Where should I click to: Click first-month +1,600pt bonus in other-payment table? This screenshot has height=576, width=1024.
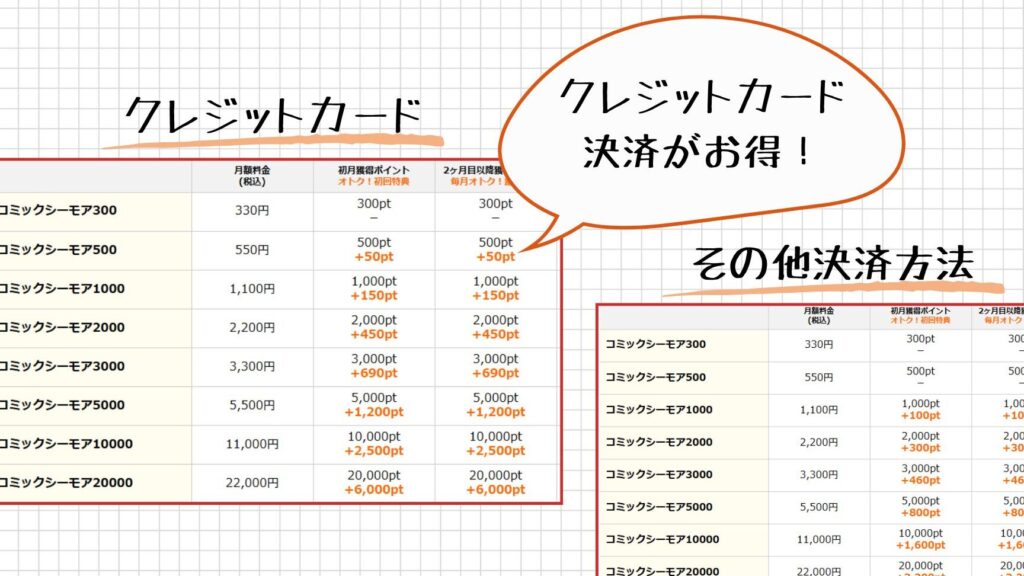tap(920, 547)
